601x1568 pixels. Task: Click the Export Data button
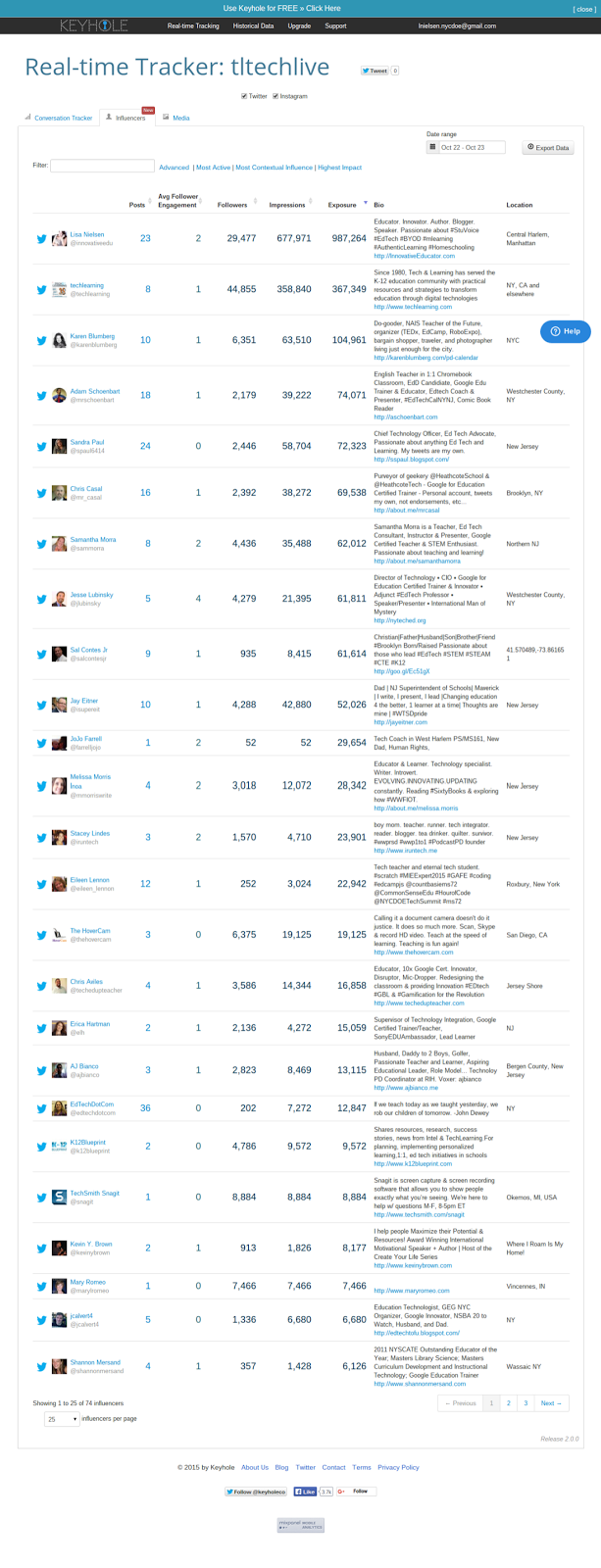[547, 148]
